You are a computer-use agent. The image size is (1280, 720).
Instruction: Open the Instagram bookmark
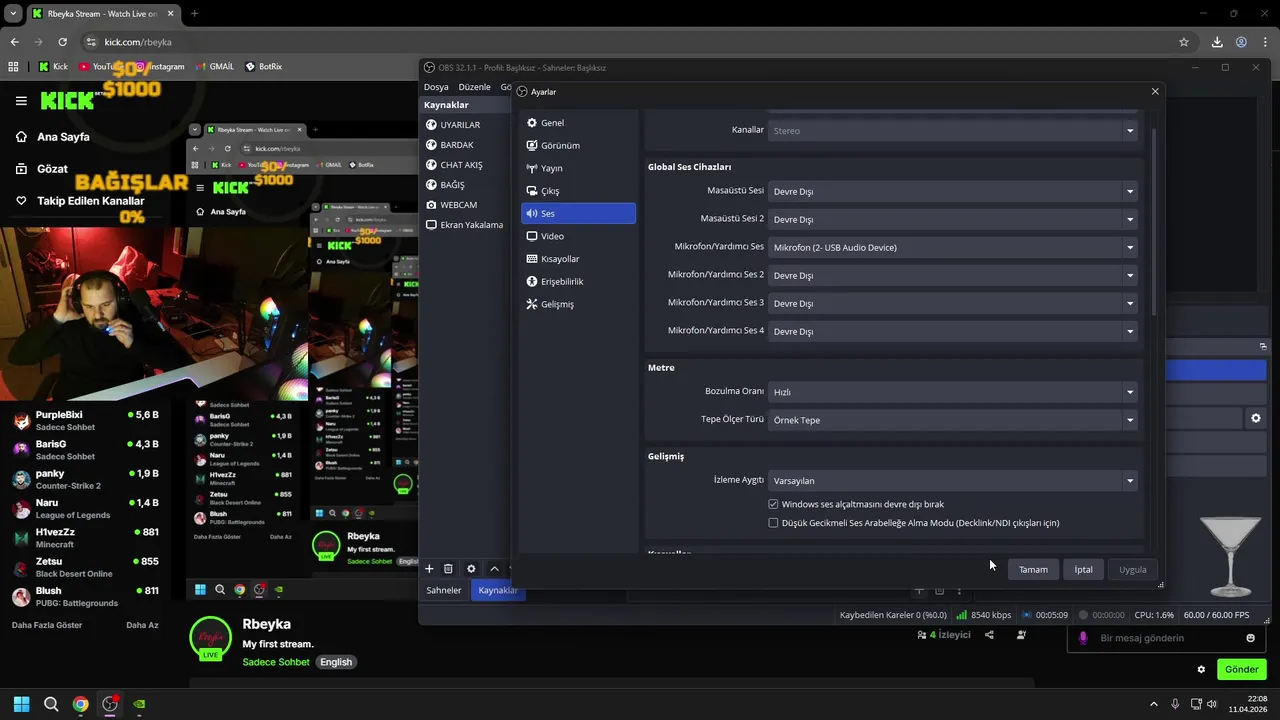[x=160, y=66]
